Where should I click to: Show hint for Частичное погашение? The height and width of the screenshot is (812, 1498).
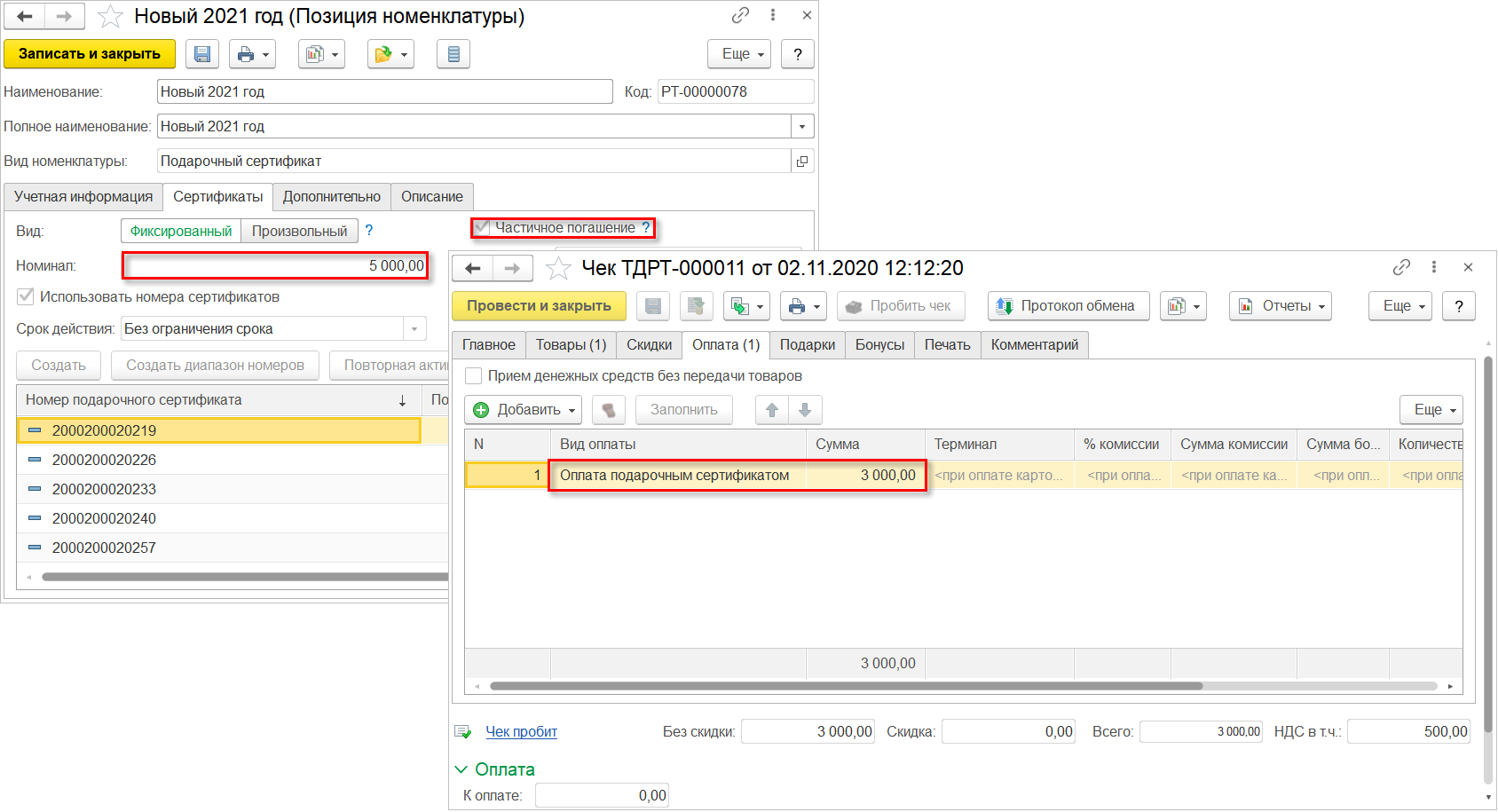pyautogui.click(x=646, y=227)
